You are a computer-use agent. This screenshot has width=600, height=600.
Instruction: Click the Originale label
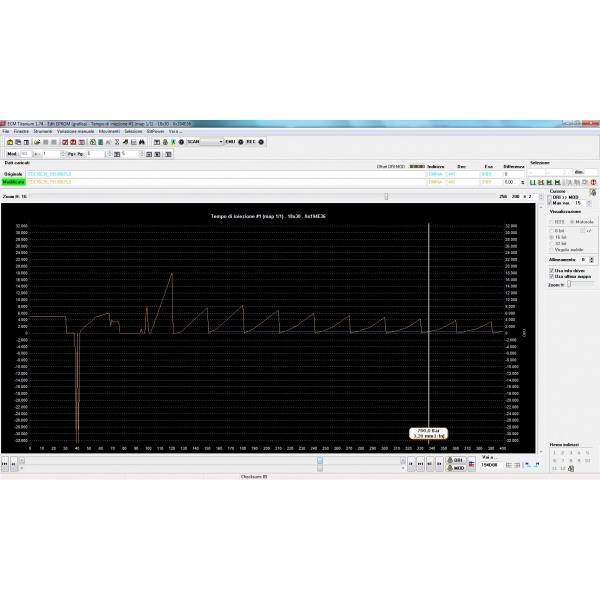pyautogui.click(x=13, y=174)
